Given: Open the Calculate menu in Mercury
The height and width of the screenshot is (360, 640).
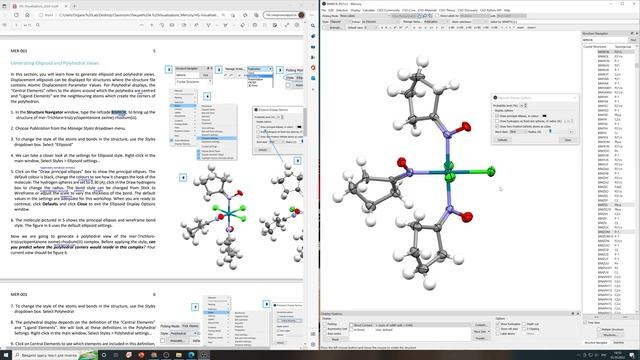Looking at the screenshot, I should coord(369,10).
